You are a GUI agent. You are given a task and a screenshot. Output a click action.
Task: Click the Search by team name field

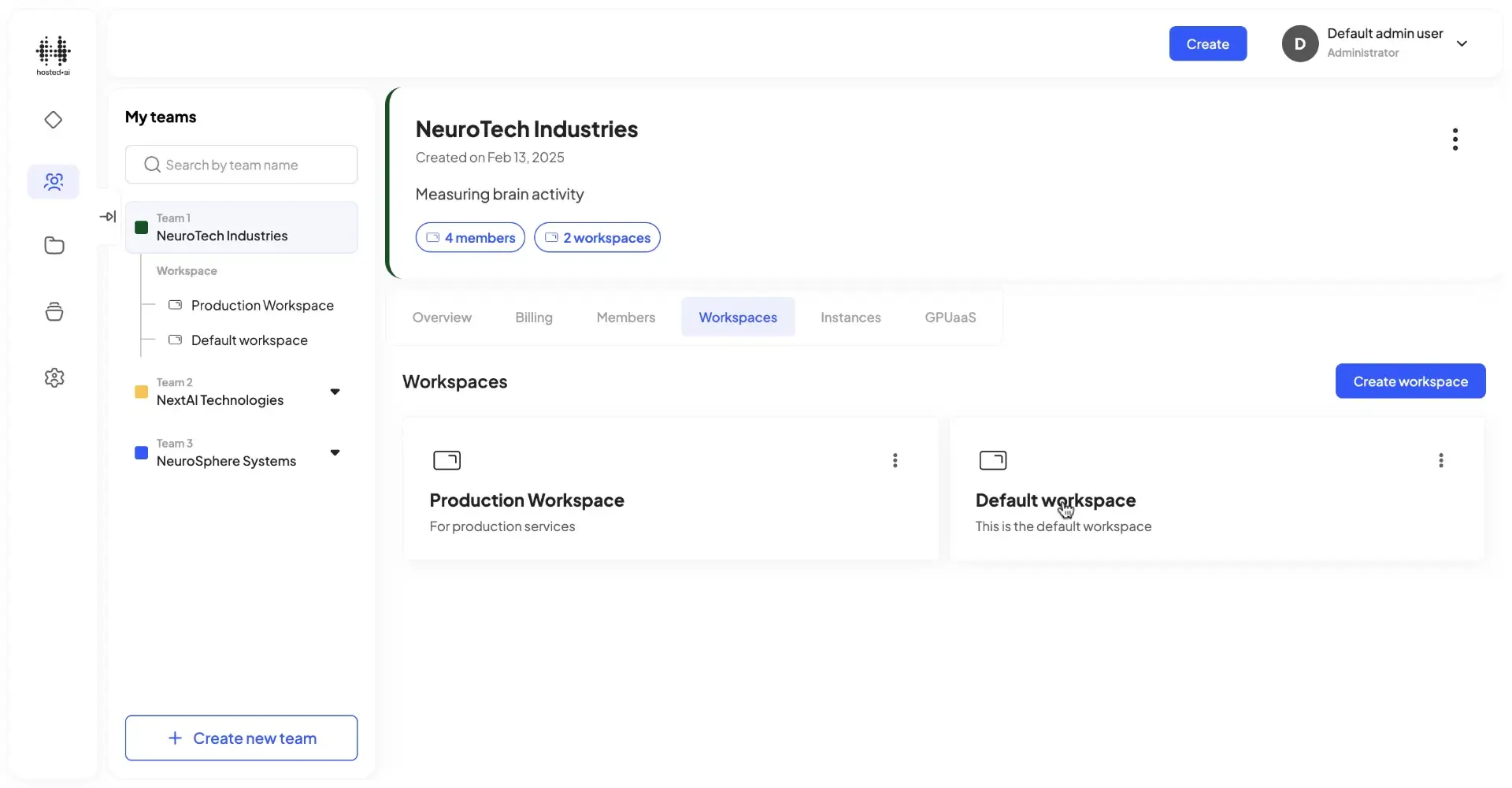tap(241, 164)
